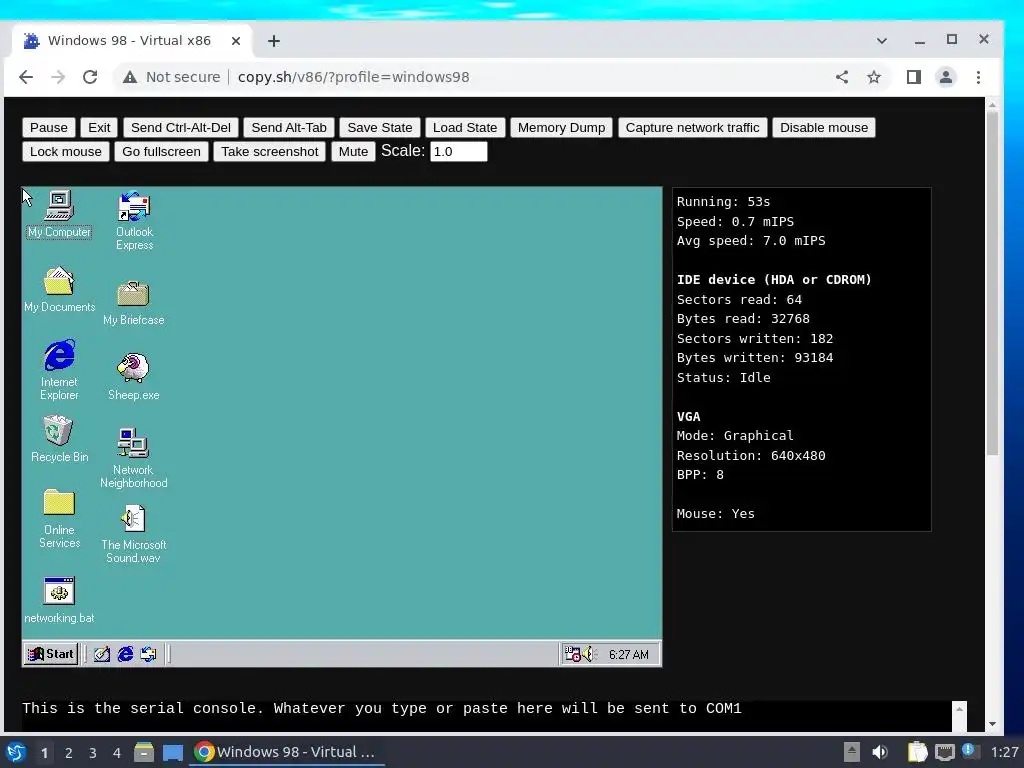
Task: Click the volume speaker icon in the Windows 98 tray
Action: pyautogui.click(x=588, y=654)
